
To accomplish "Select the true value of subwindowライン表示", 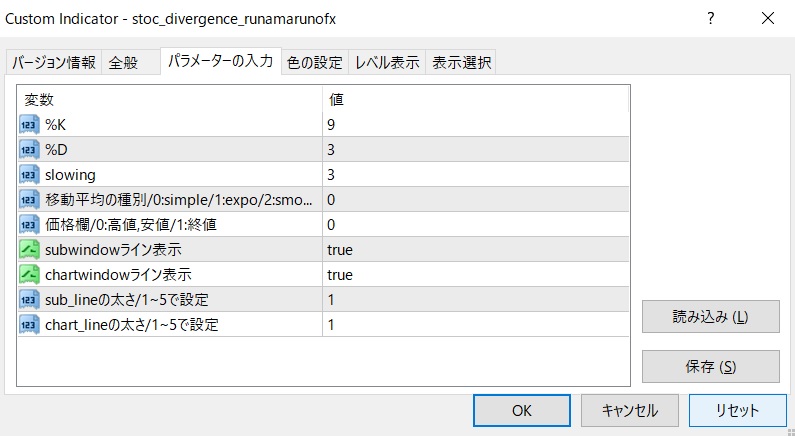I will pyautogui.click(x=340, y=249).
